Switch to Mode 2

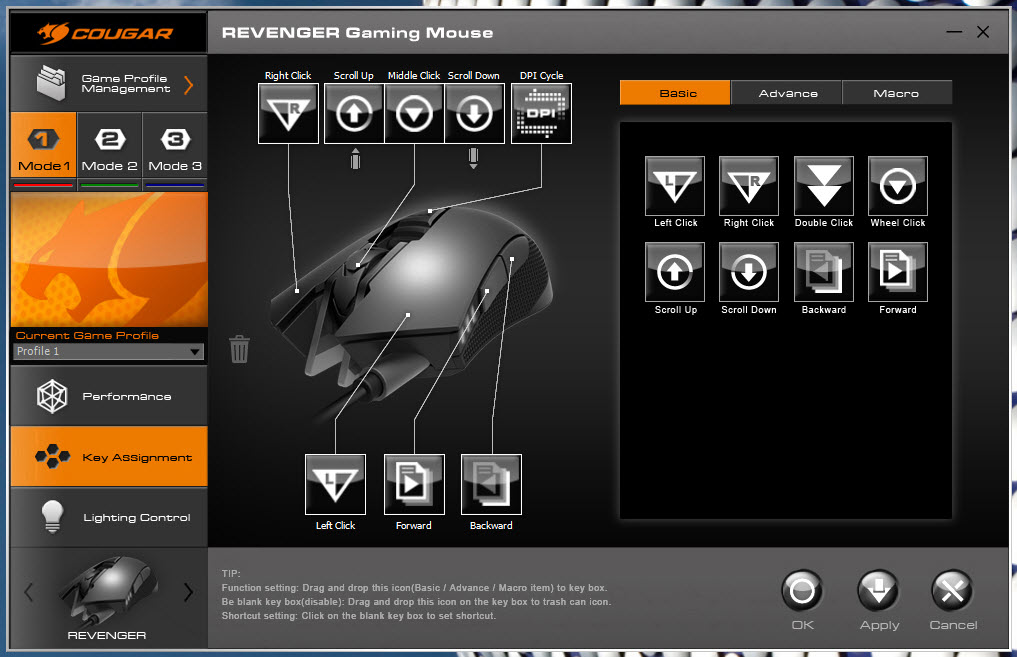click(x=110, y=145)
